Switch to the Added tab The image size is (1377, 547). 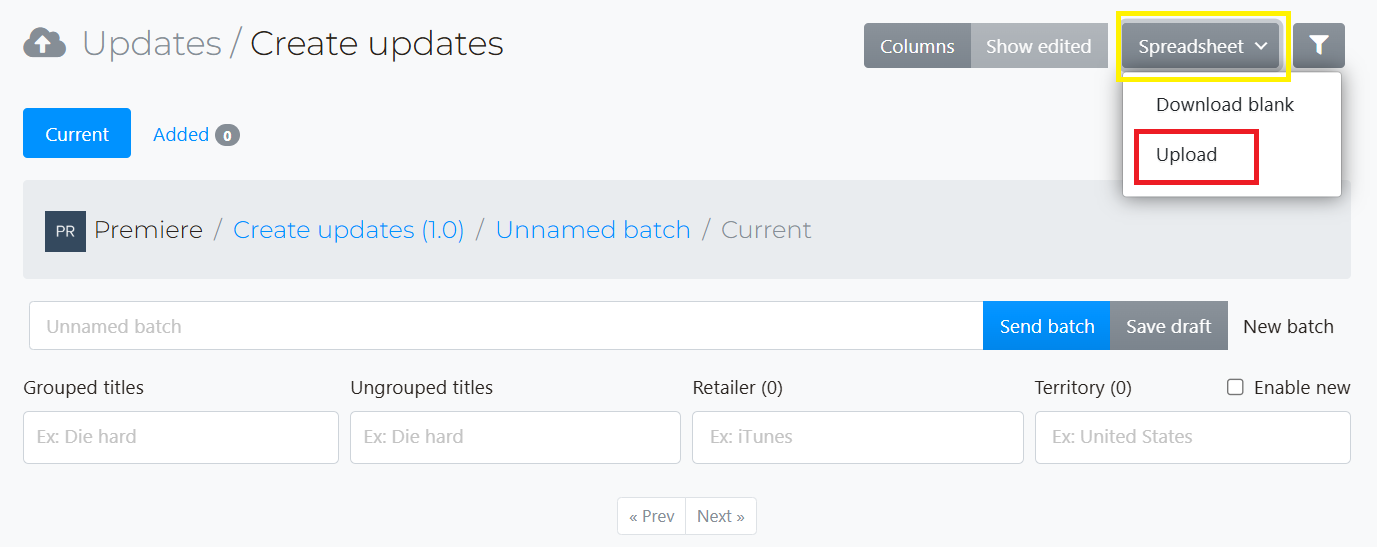pos(181,135)
